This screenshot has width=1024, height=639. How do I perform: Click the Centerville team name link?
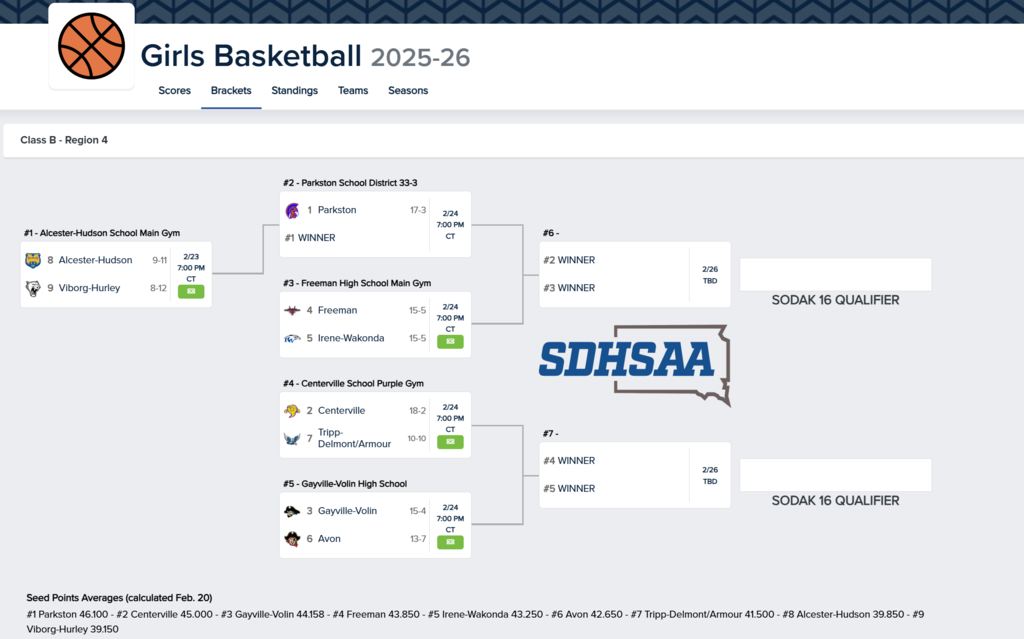coord(340,410)
